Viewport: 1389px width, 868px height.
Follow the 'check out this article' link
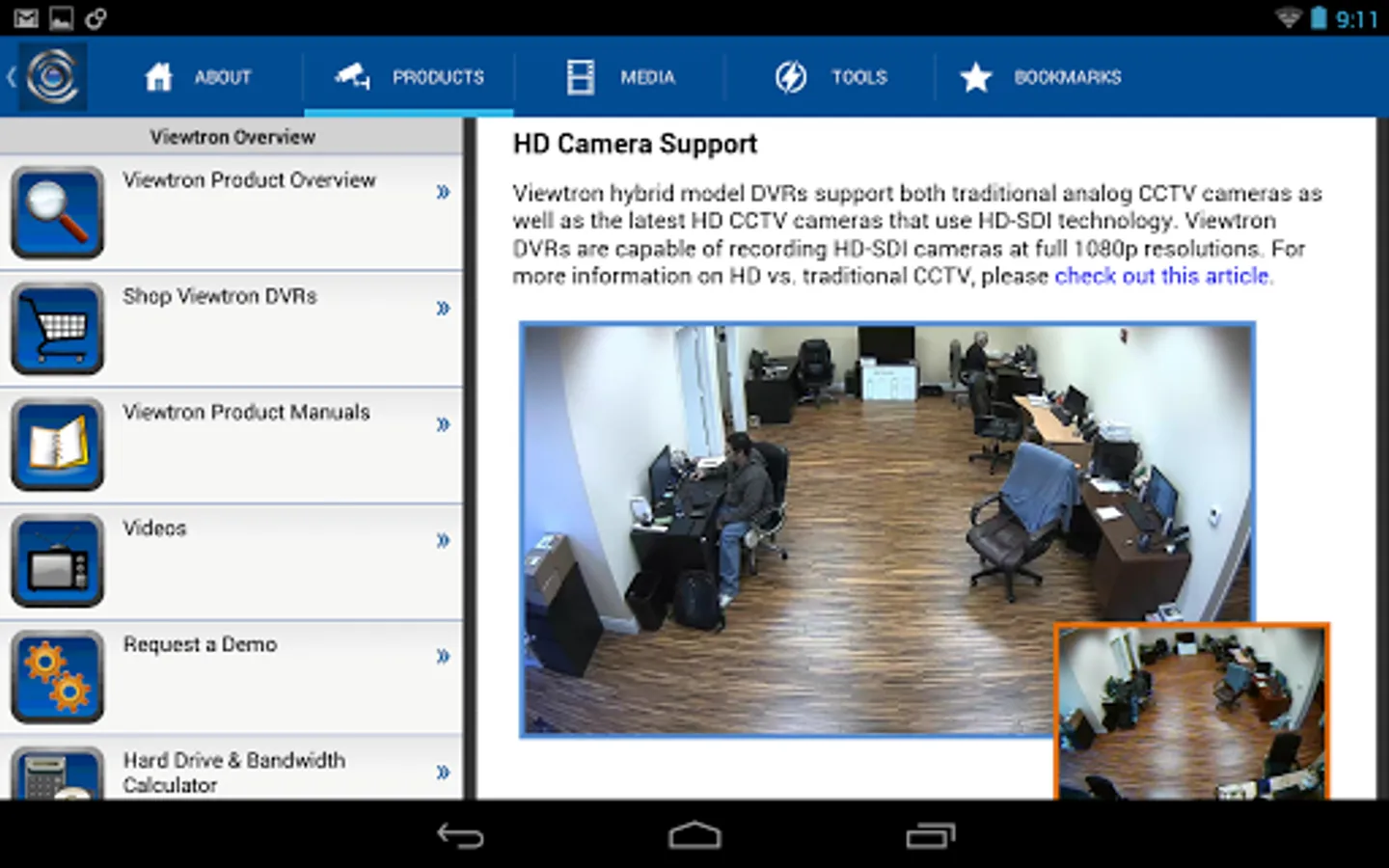1163,277
